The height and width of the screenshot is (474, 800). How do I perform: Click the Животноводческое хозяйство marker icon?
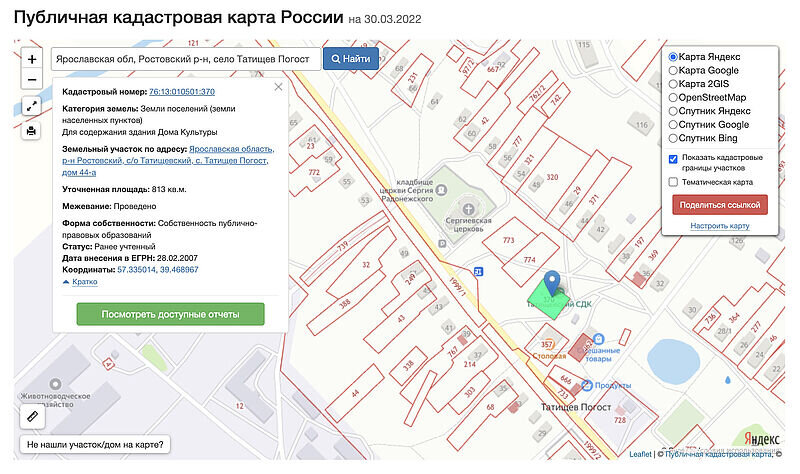click(55, 384)
